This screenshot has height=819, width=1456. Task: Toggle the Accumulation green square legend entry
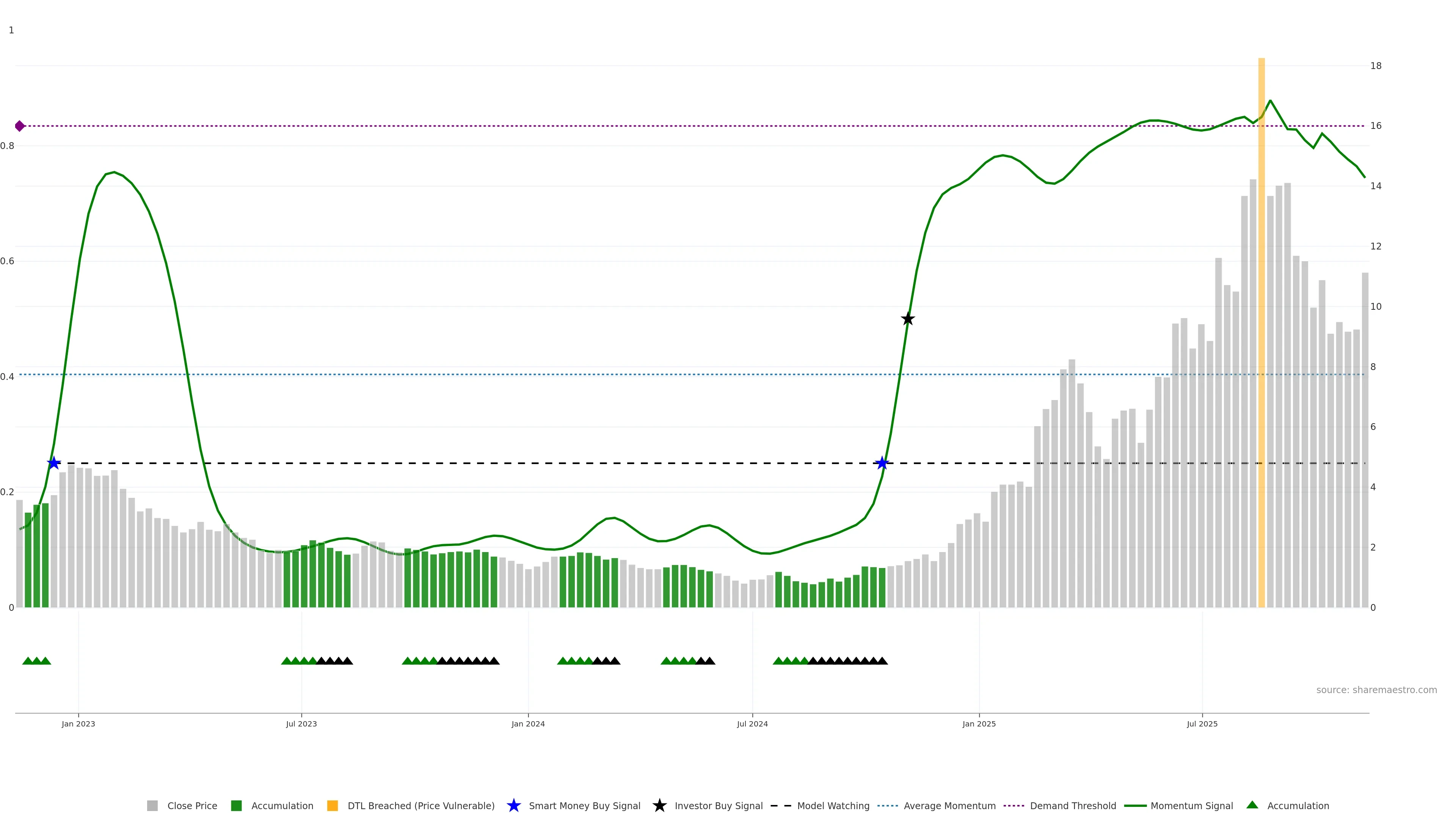click(236, 805)
